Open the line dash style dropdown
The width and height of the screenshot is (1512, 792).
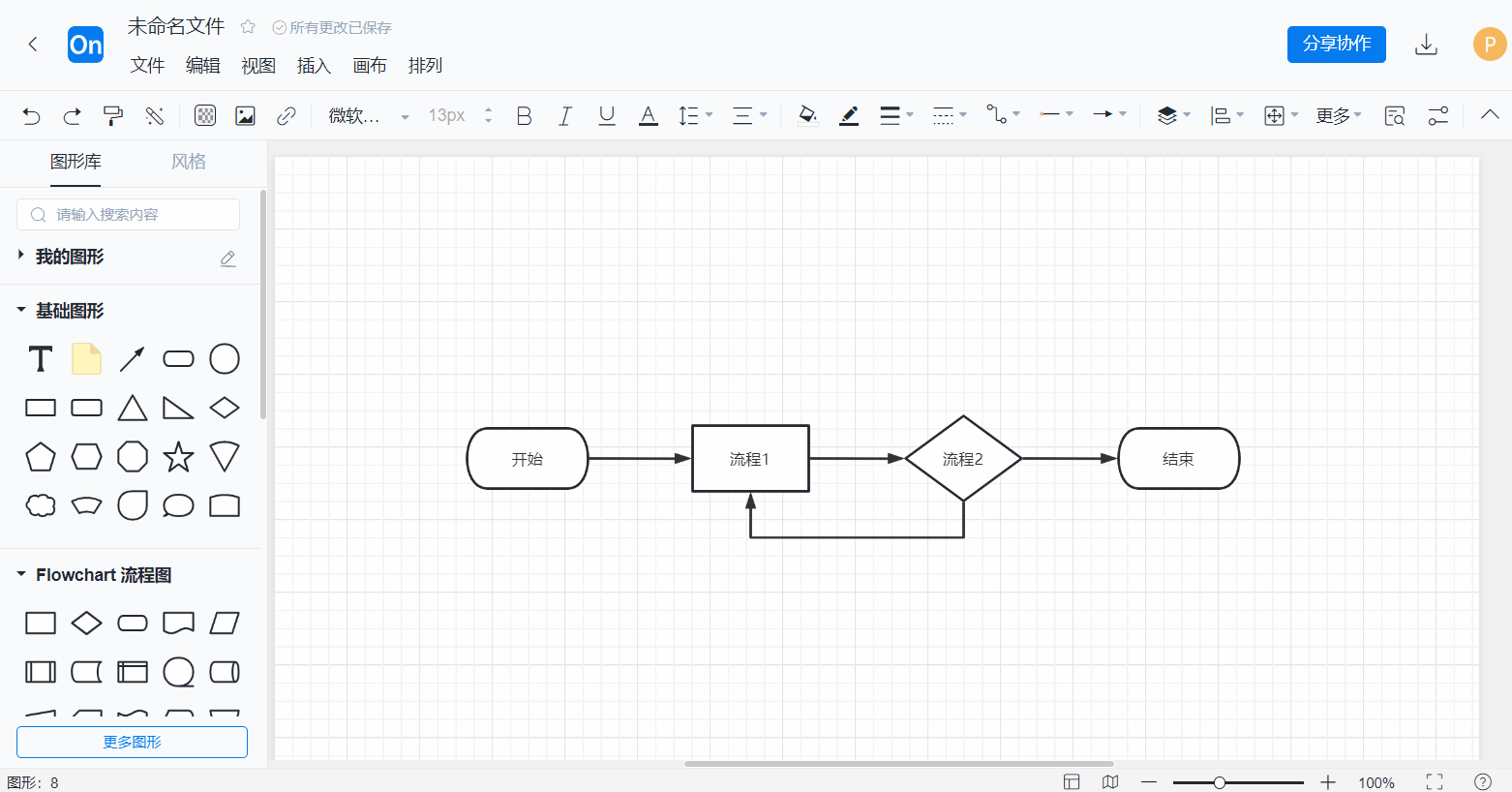tap(950, 116)
